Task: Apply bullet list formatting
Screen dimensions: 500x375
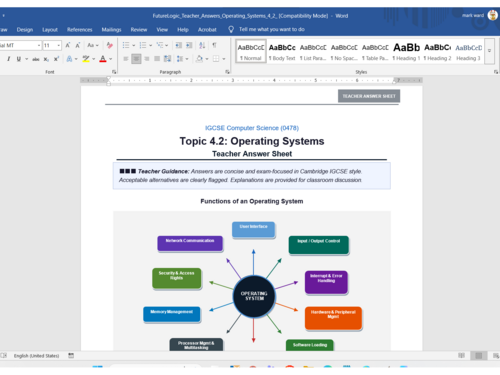Action: point(126,45)
